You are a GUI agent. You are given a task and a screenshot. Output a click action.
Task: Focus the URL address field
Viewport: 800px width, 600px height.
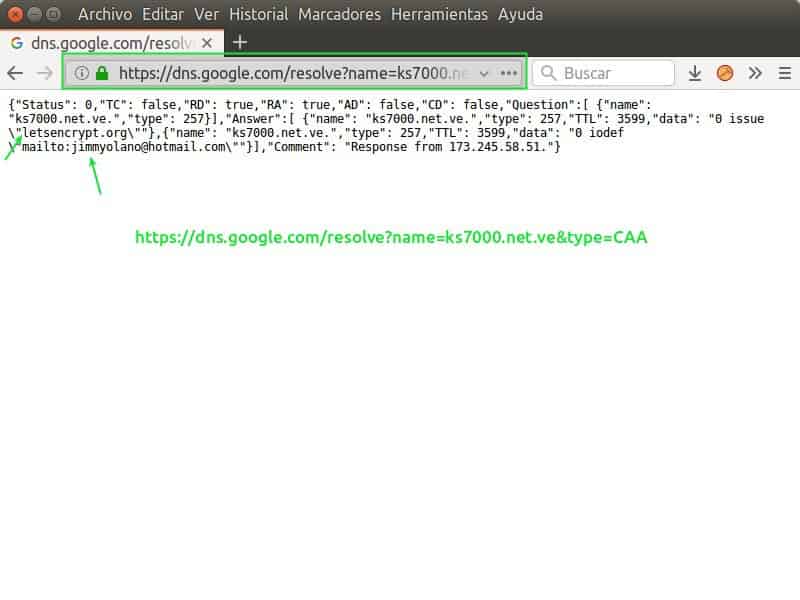click(x=293, y=73)
